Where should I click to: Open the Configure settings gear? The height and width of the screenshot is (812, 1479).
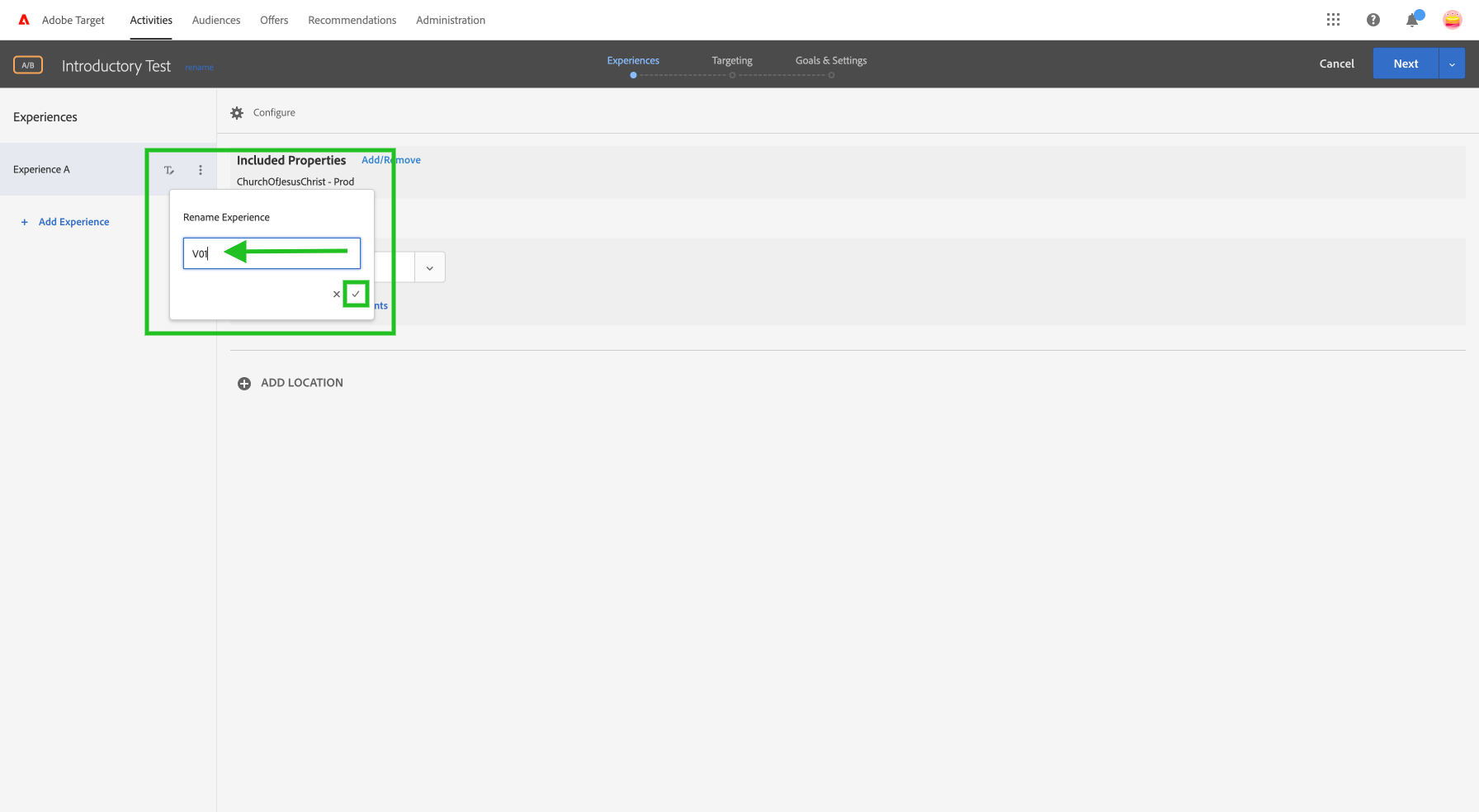tap(237, 112)
